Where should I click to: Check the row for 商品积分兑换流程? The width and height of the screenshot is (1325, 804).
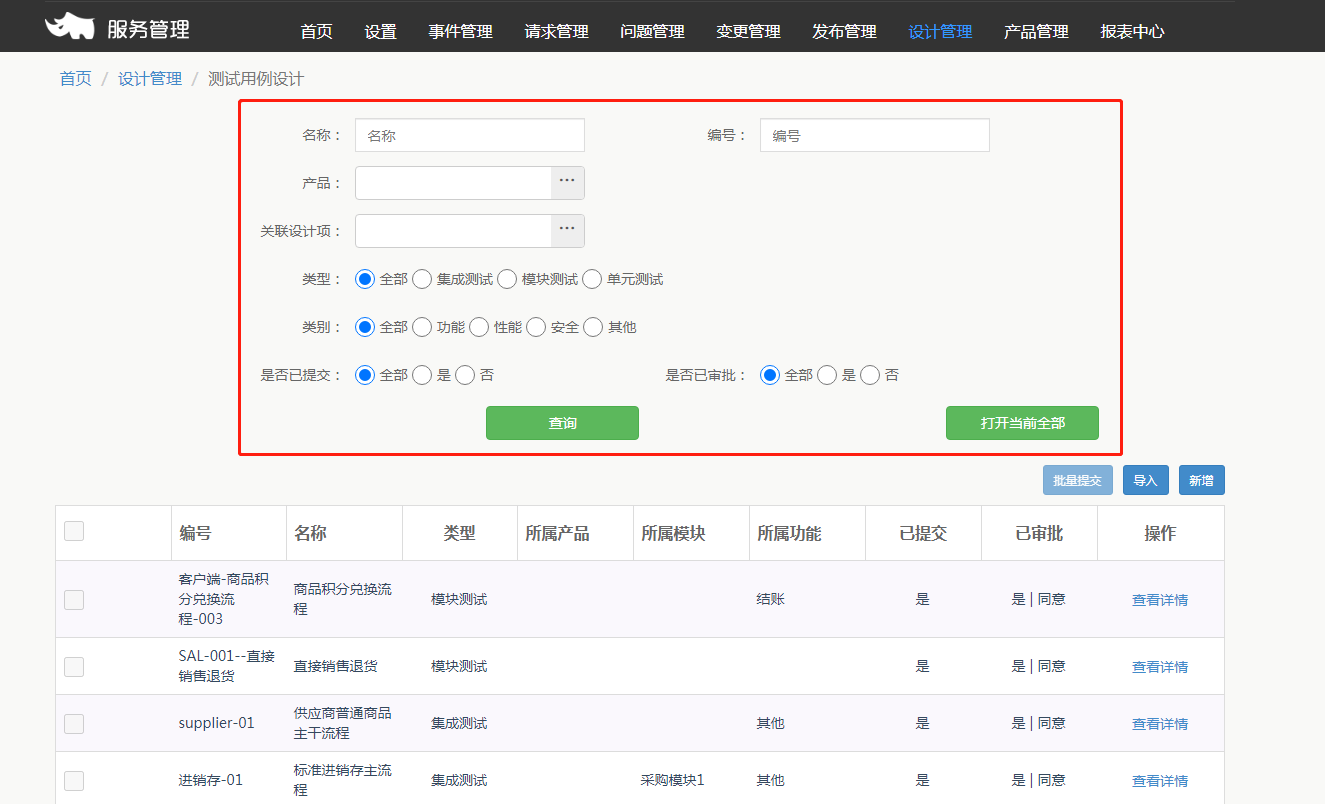[x=74, y=600]
